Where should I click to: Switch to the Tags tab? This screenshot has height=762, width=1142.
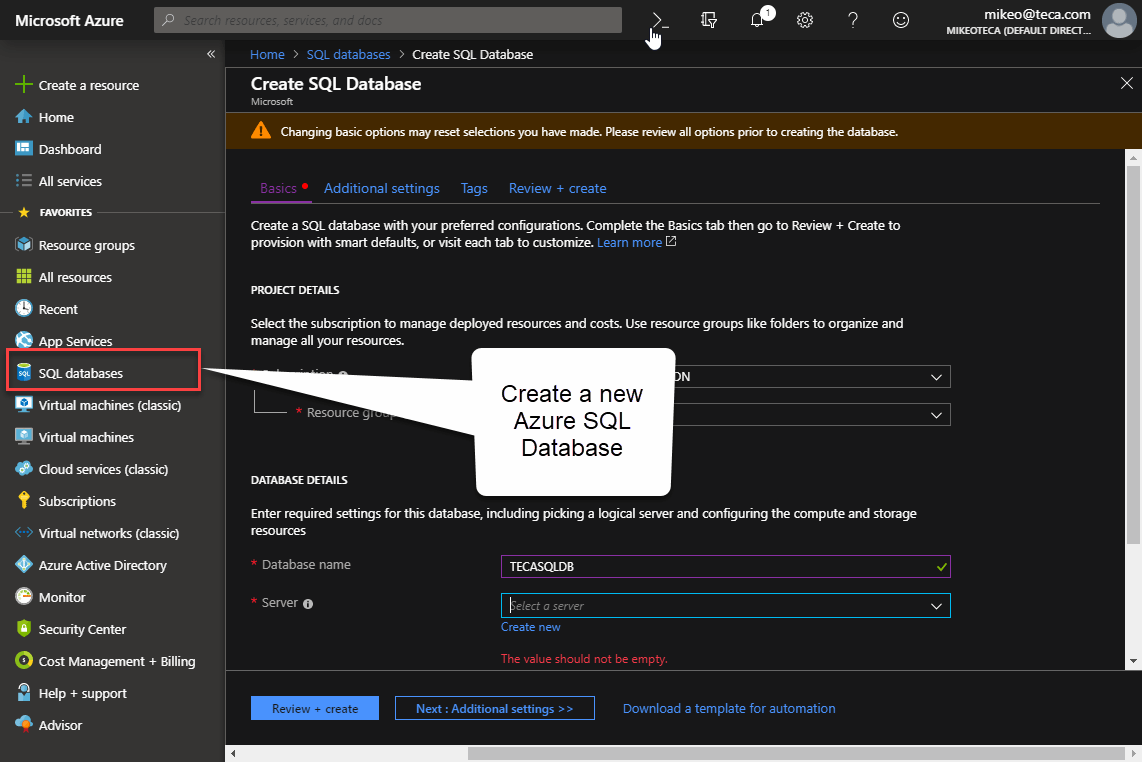click(474, 188)
